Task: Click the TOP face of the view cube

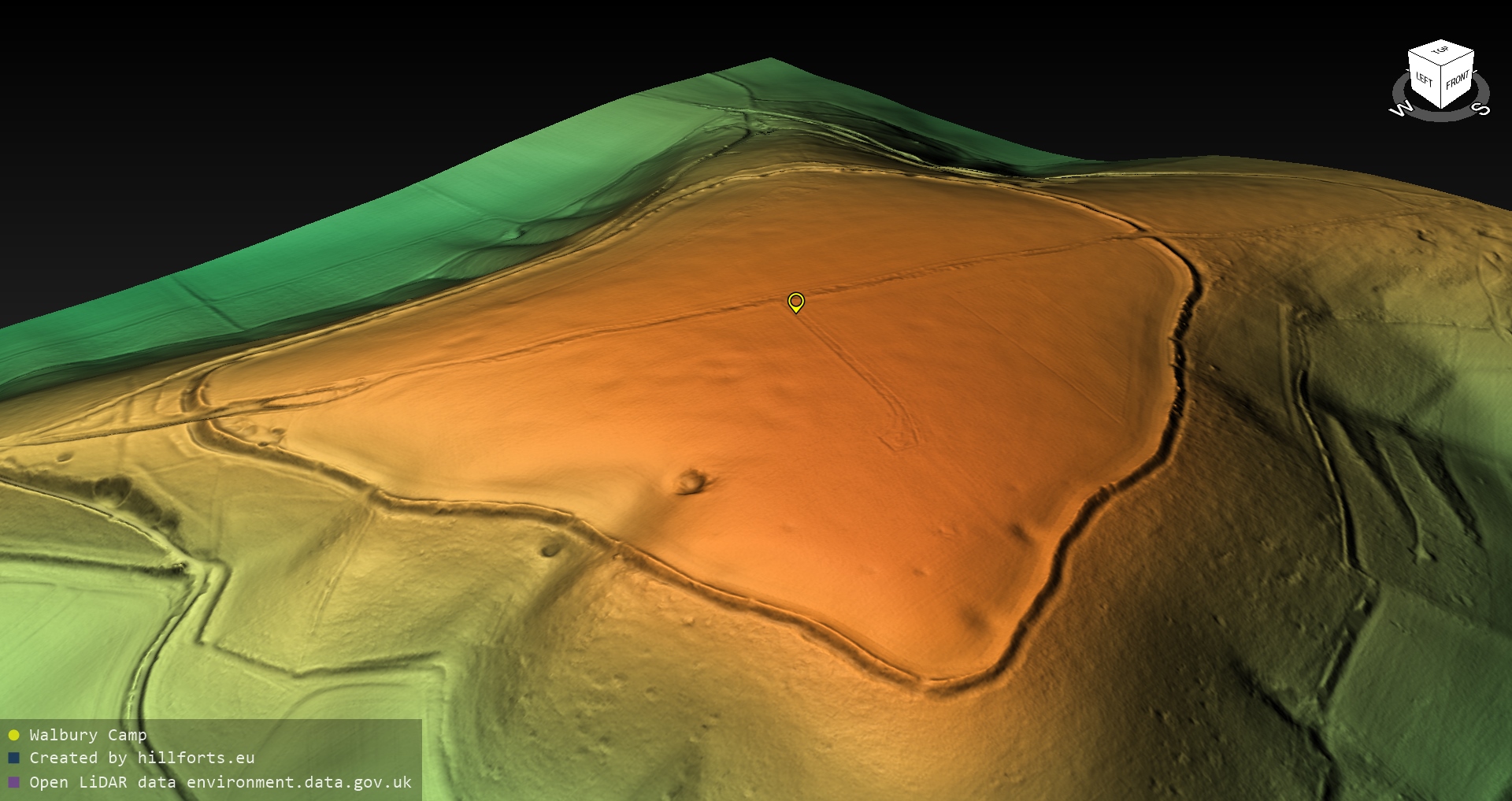Action: point(1440,52)
